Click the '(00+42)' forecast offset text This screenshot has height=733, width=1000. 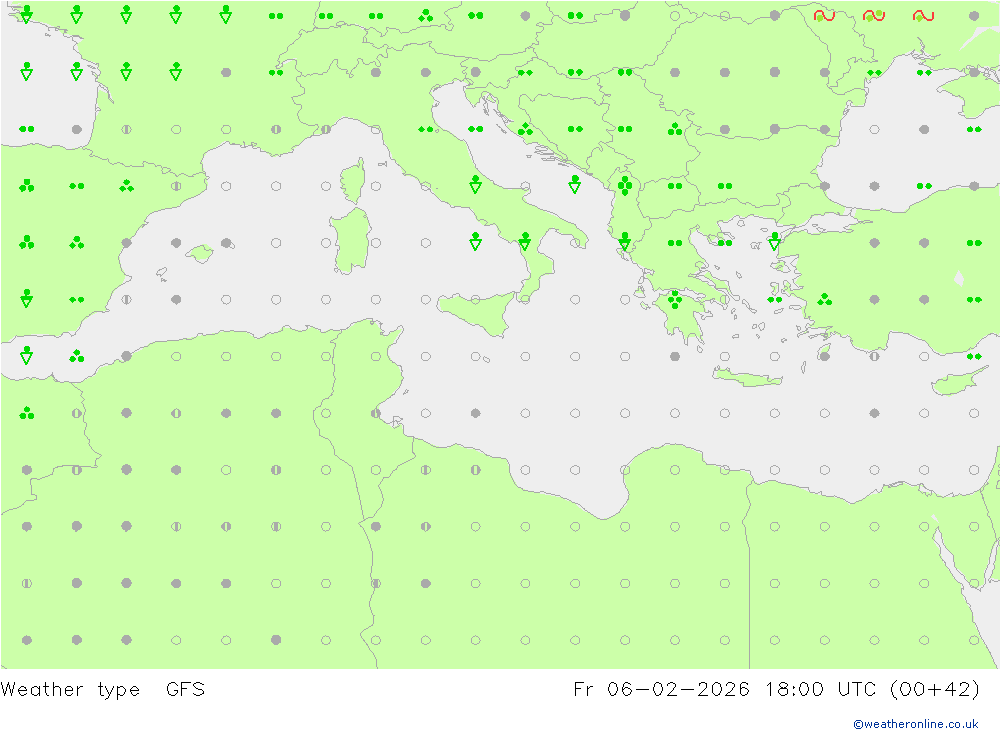coord(934,689)
